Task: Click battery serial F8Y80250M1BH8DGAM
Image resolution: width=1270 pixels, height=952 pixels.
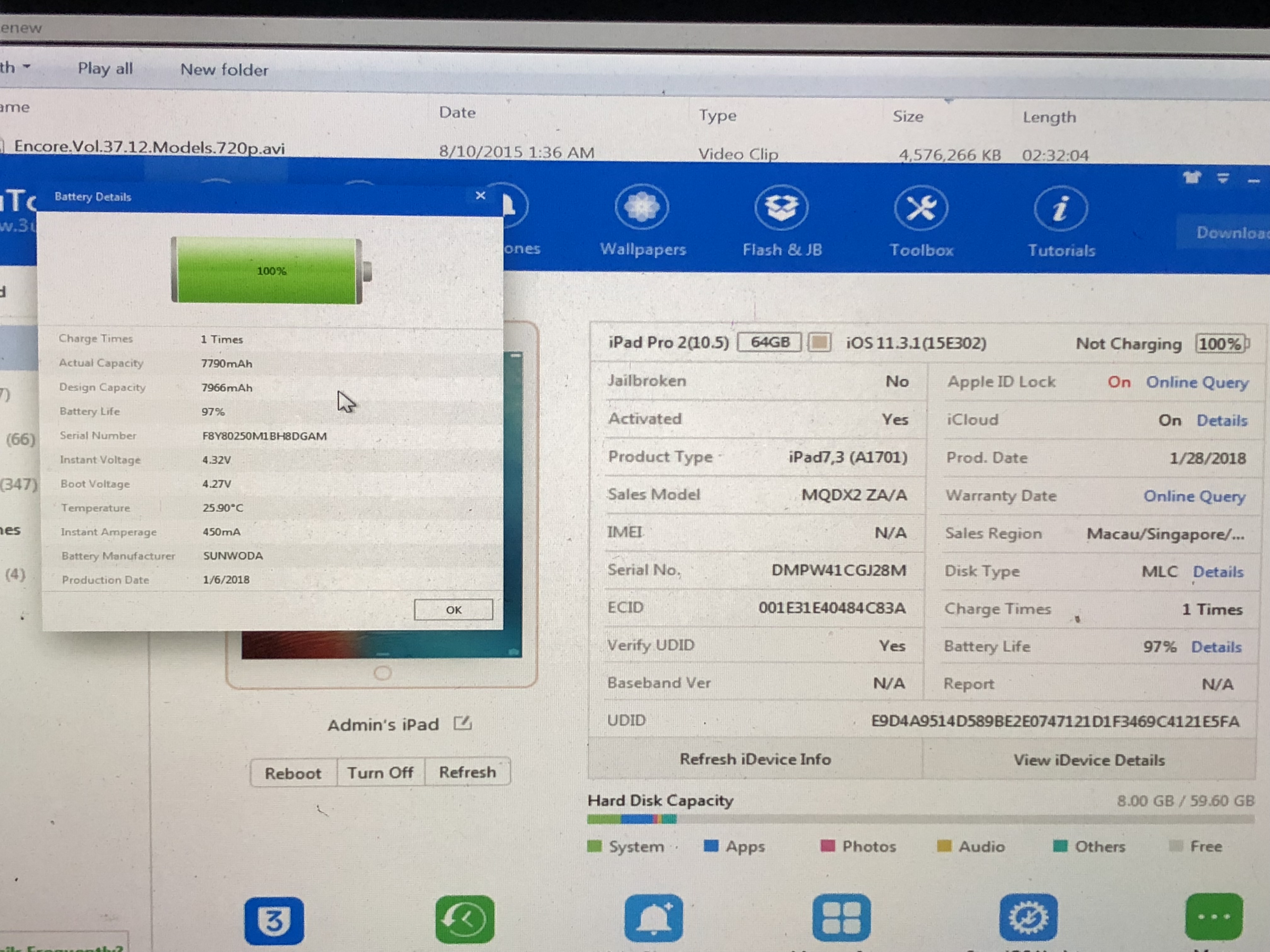Action: click(264, 435)
